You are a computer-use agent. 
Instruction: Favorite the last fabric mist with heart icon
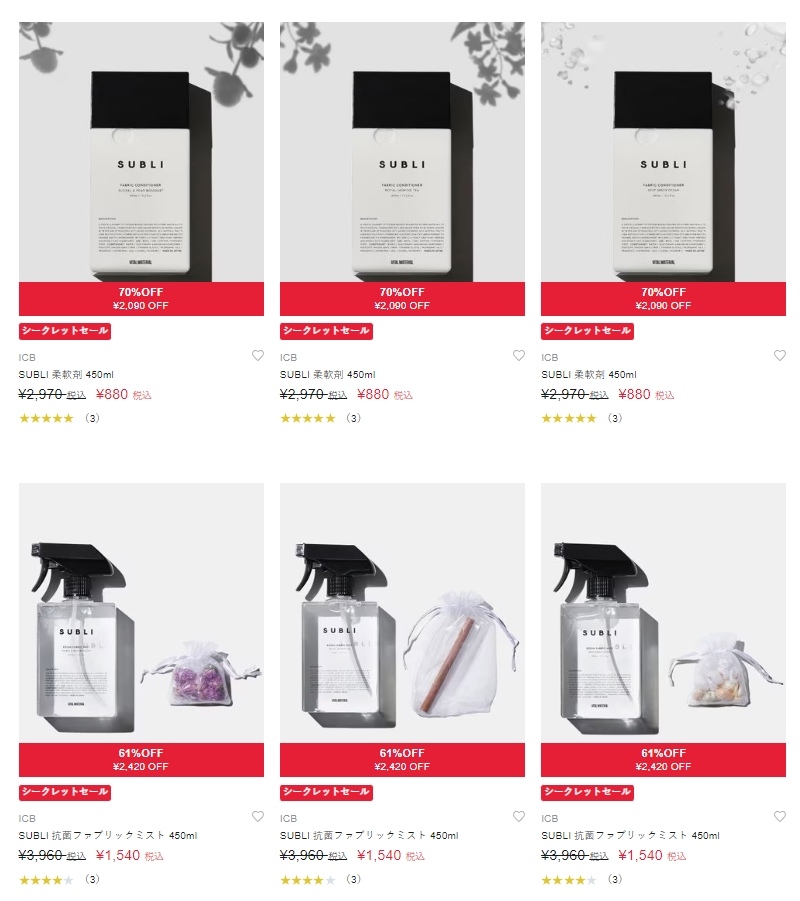[x=780, y=817]
